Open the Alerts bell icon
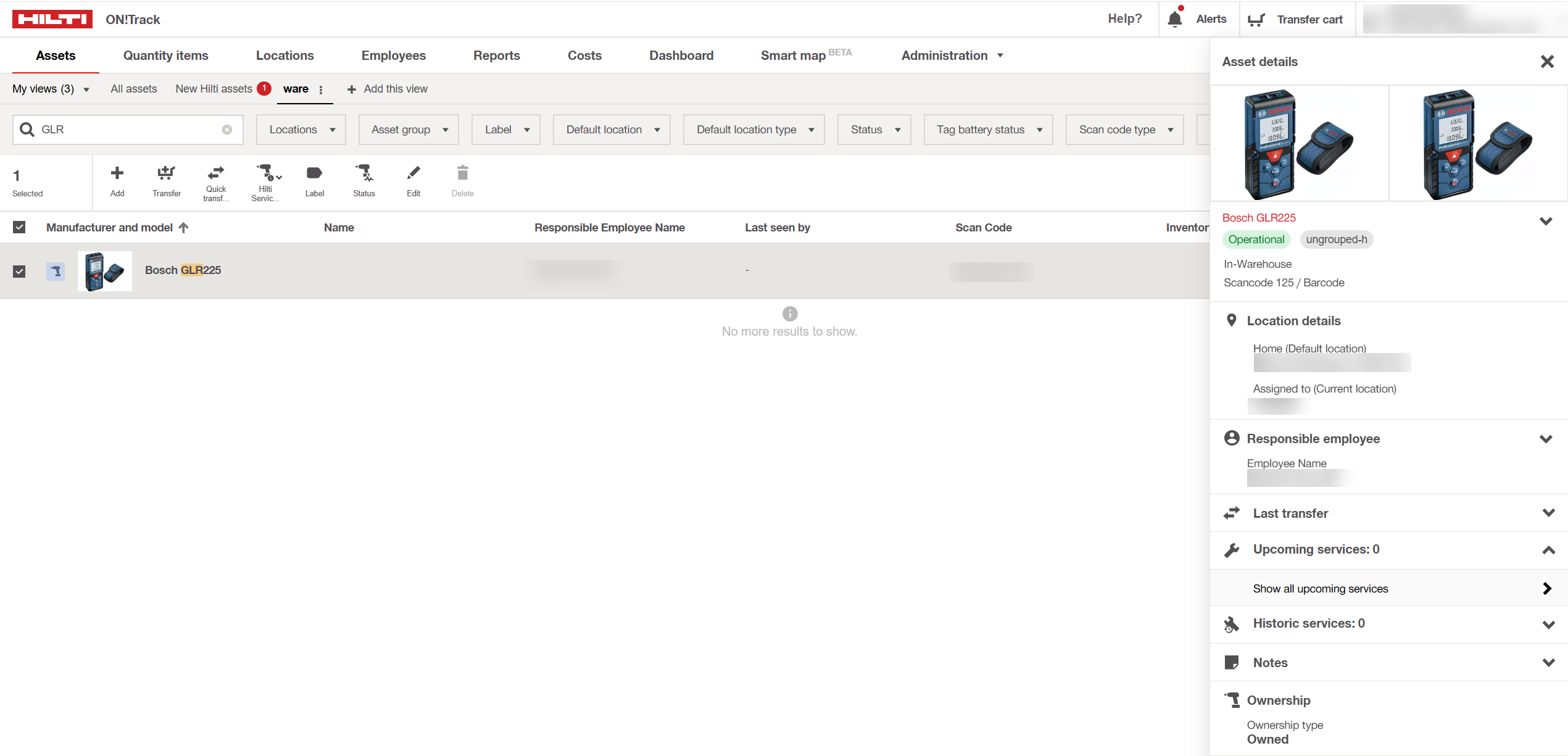 click(x=1175, y=19)
